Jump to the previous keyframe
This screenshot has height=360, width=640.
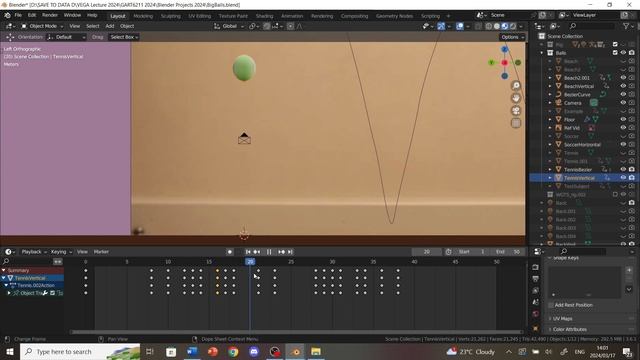[257, 252]
